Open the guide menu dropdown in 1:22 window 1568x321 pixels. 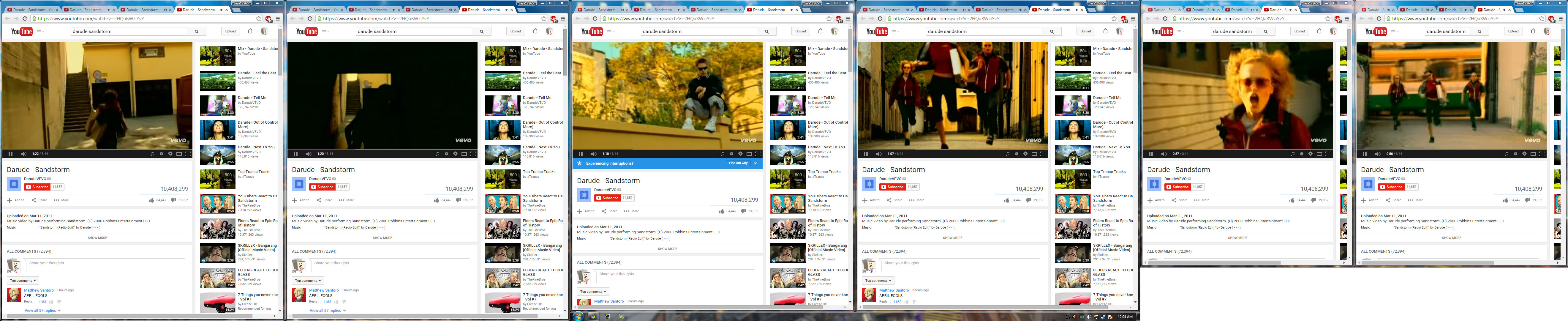pyautogui.click(x=40, y=32)
